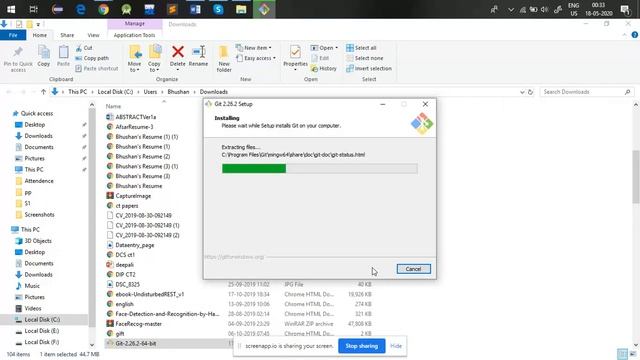Click the red Delete icon
Screen dimensions: 640x360
click(178, 52)
